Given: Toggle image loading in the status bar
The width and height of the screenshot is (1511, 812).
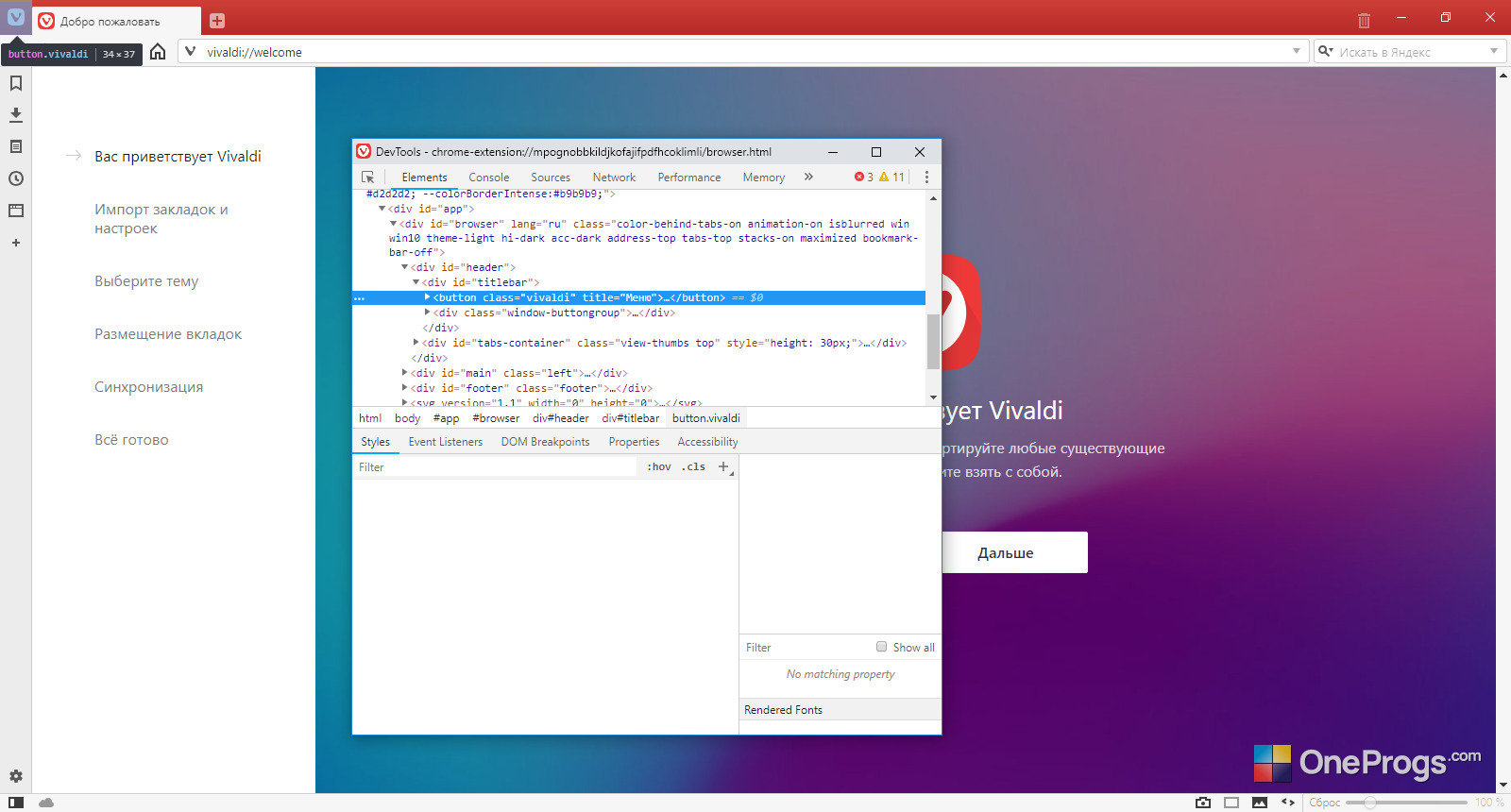Looking at the screenshot, I should coord(1260,803).
